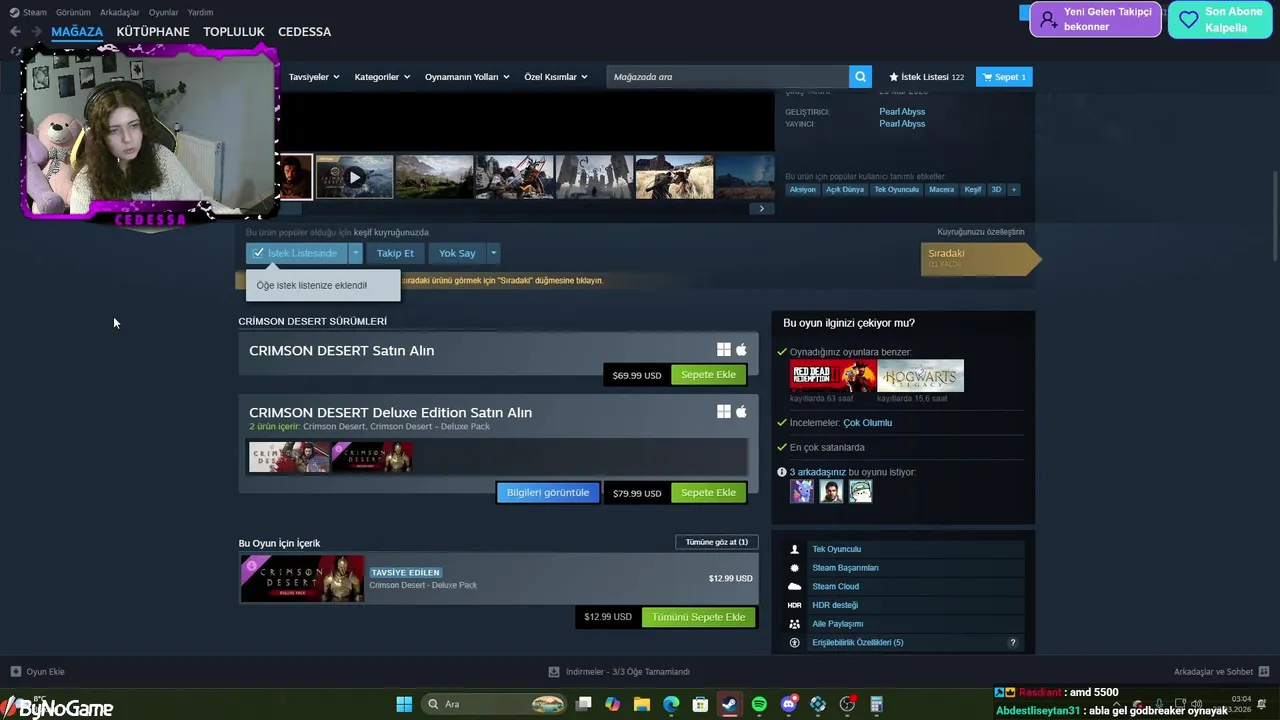Go forward with the right arrow
The image size is (1280, 720).
(37, 32)
